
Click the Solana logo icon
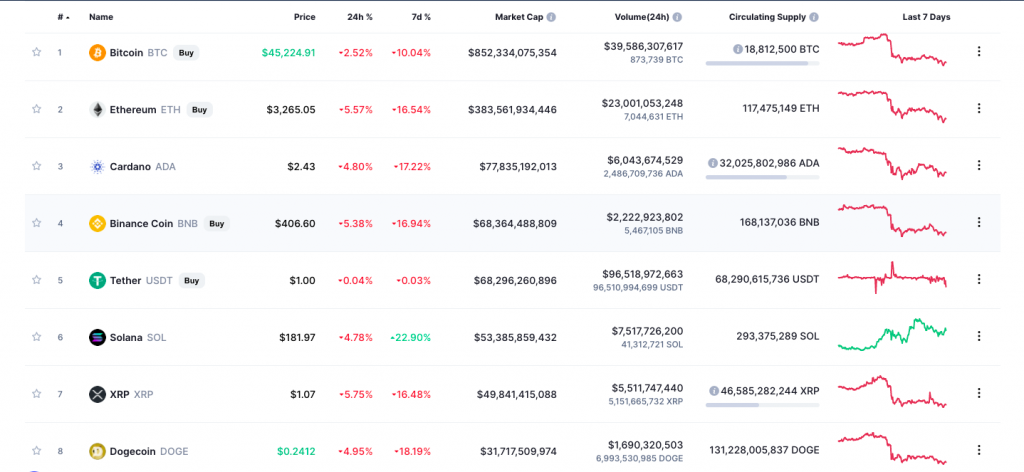(x=97, y=338)
